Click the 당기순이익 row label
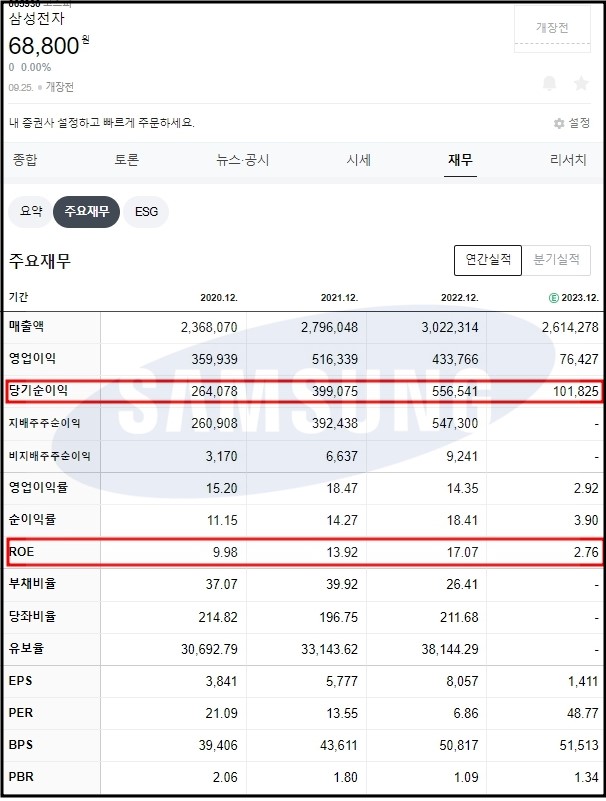 click(38, 391)
